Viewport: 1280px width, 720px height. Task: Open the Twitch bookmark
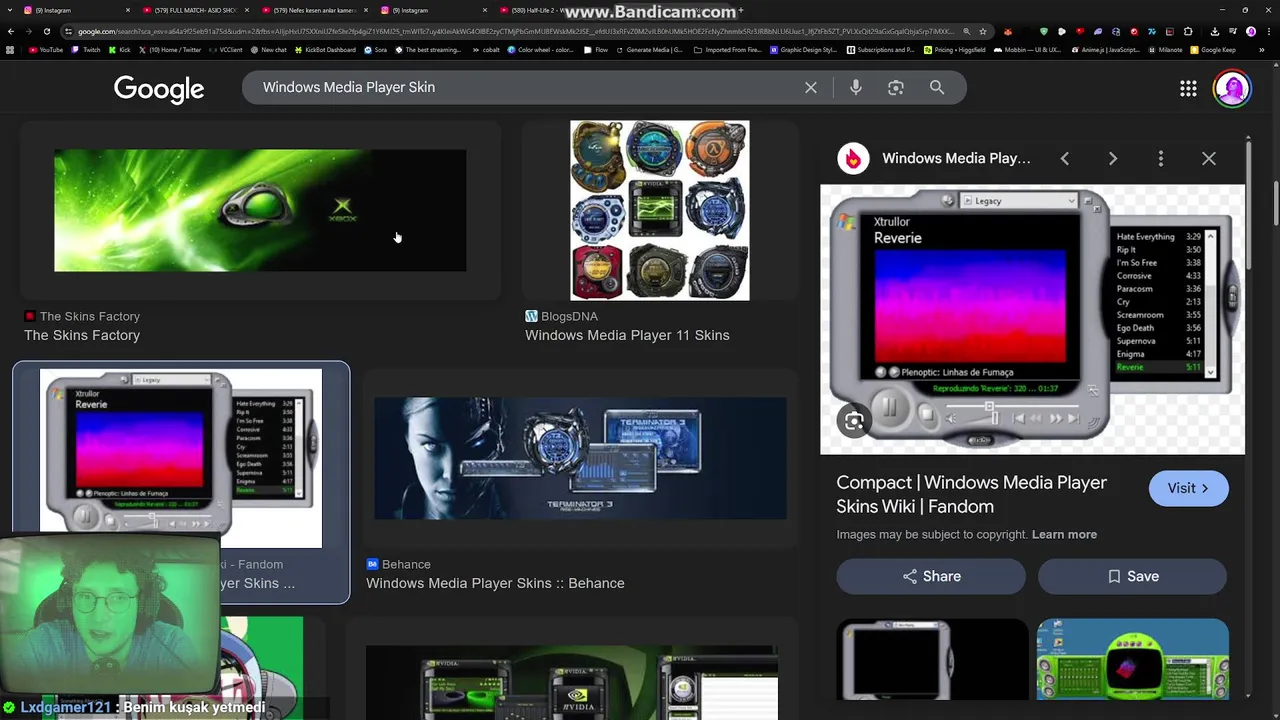86,49
